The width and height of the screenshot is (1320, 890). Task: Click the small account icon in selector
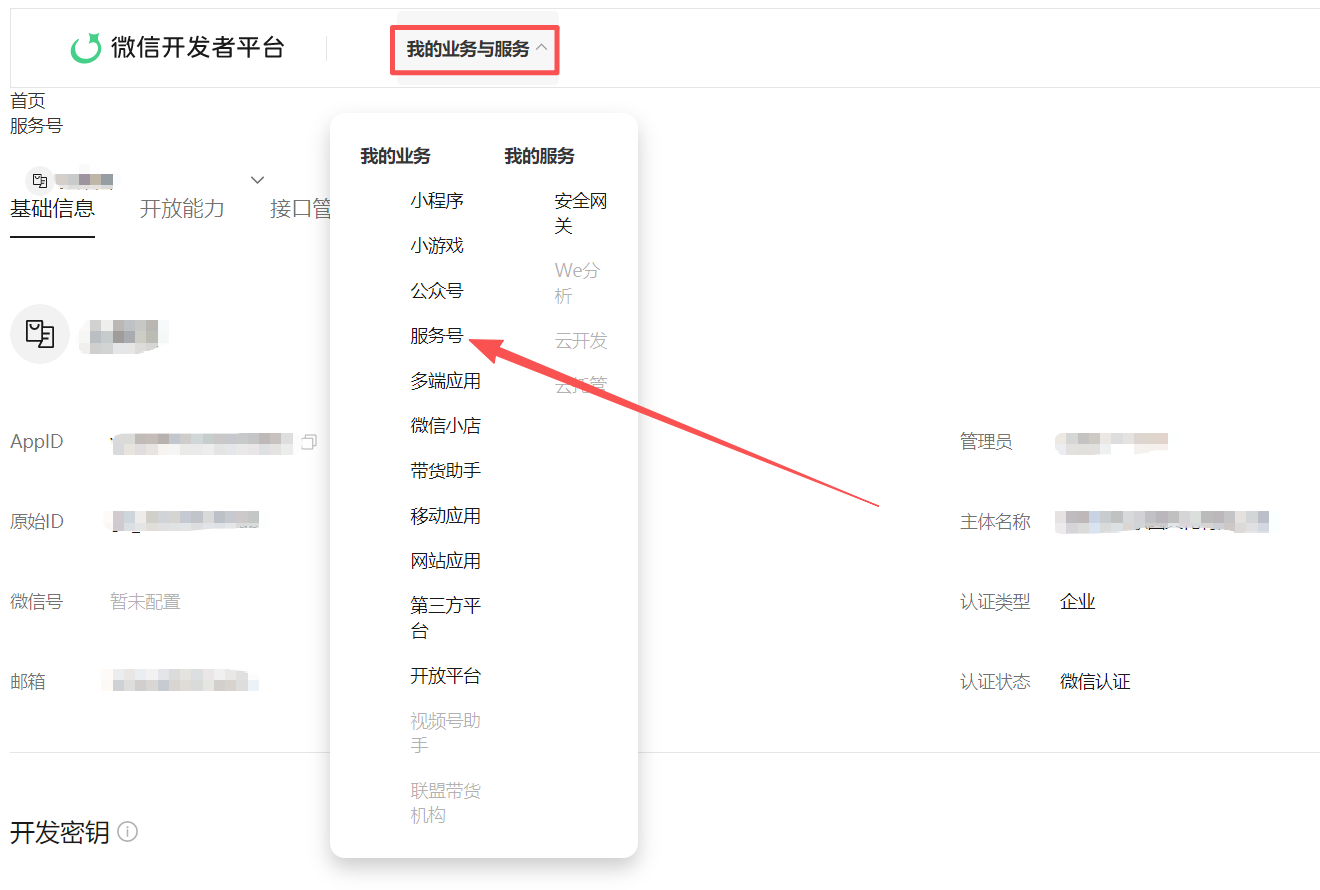click(40, 181)
